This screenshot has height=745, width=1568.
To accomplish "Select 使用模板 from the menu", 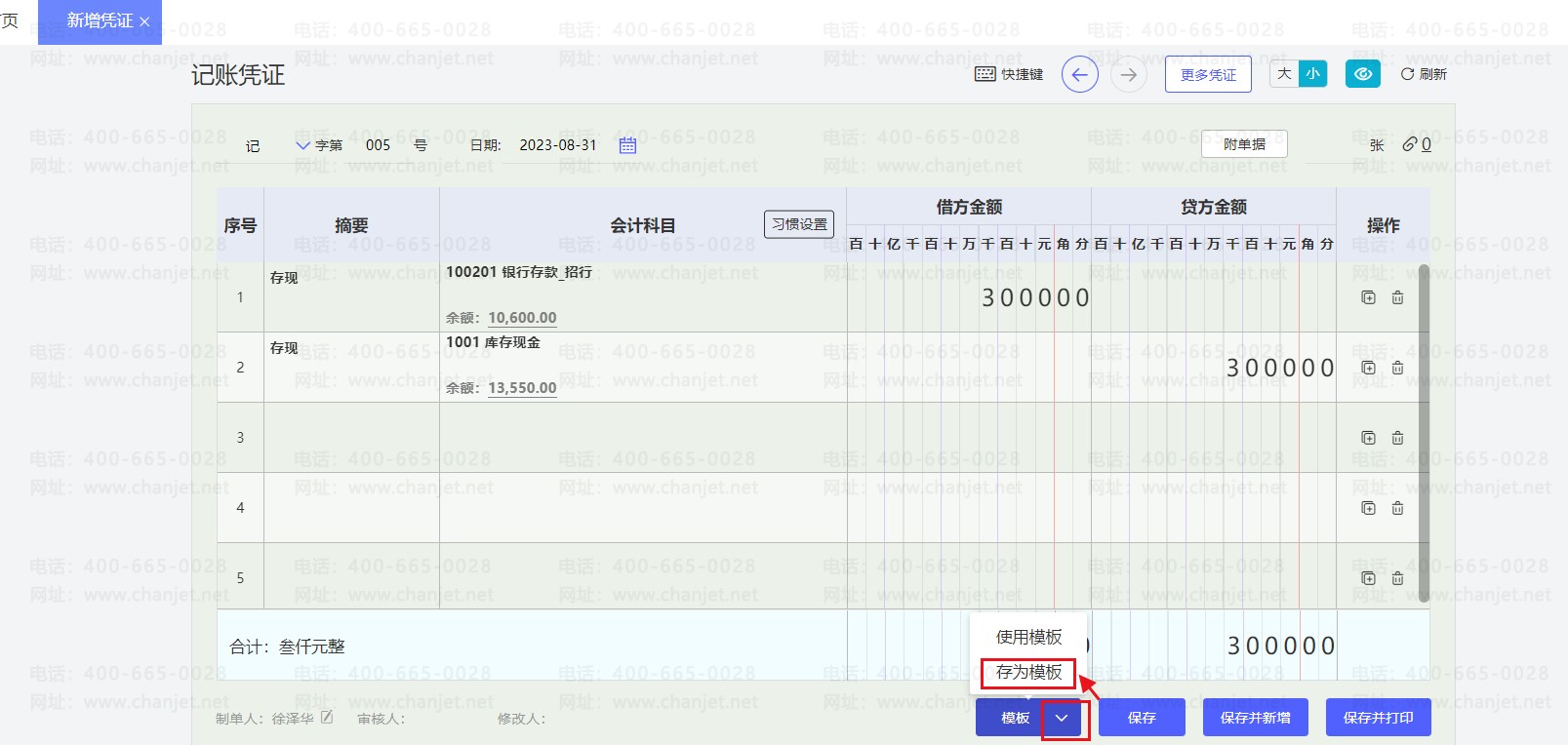I will 1028,637.
